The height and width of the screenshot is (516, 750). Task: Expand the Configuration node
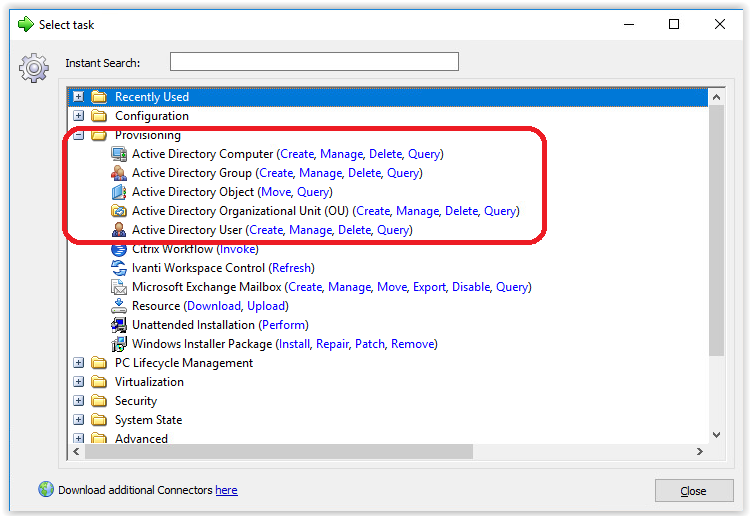[x=78, y=116]
